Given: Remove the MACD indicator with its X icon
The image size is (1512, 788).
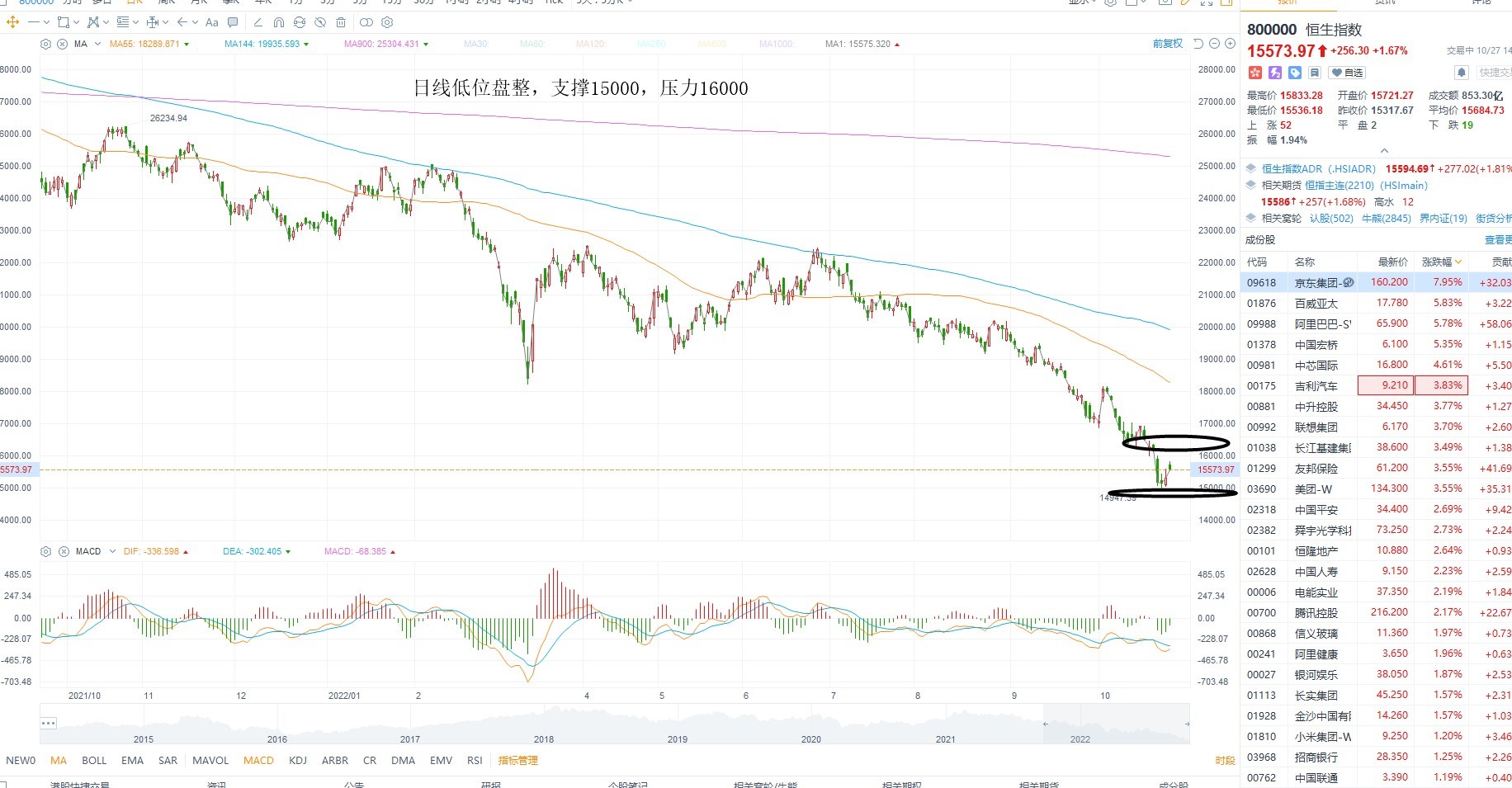Looking at the screenshot, I should (x=64, y=551).
